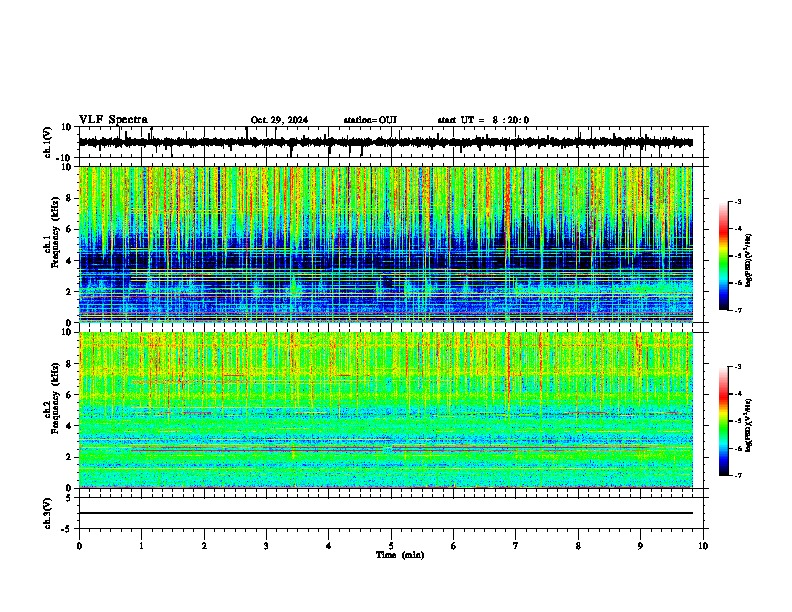Click the ch.2 spectrogram color bar

pos(724,421)
